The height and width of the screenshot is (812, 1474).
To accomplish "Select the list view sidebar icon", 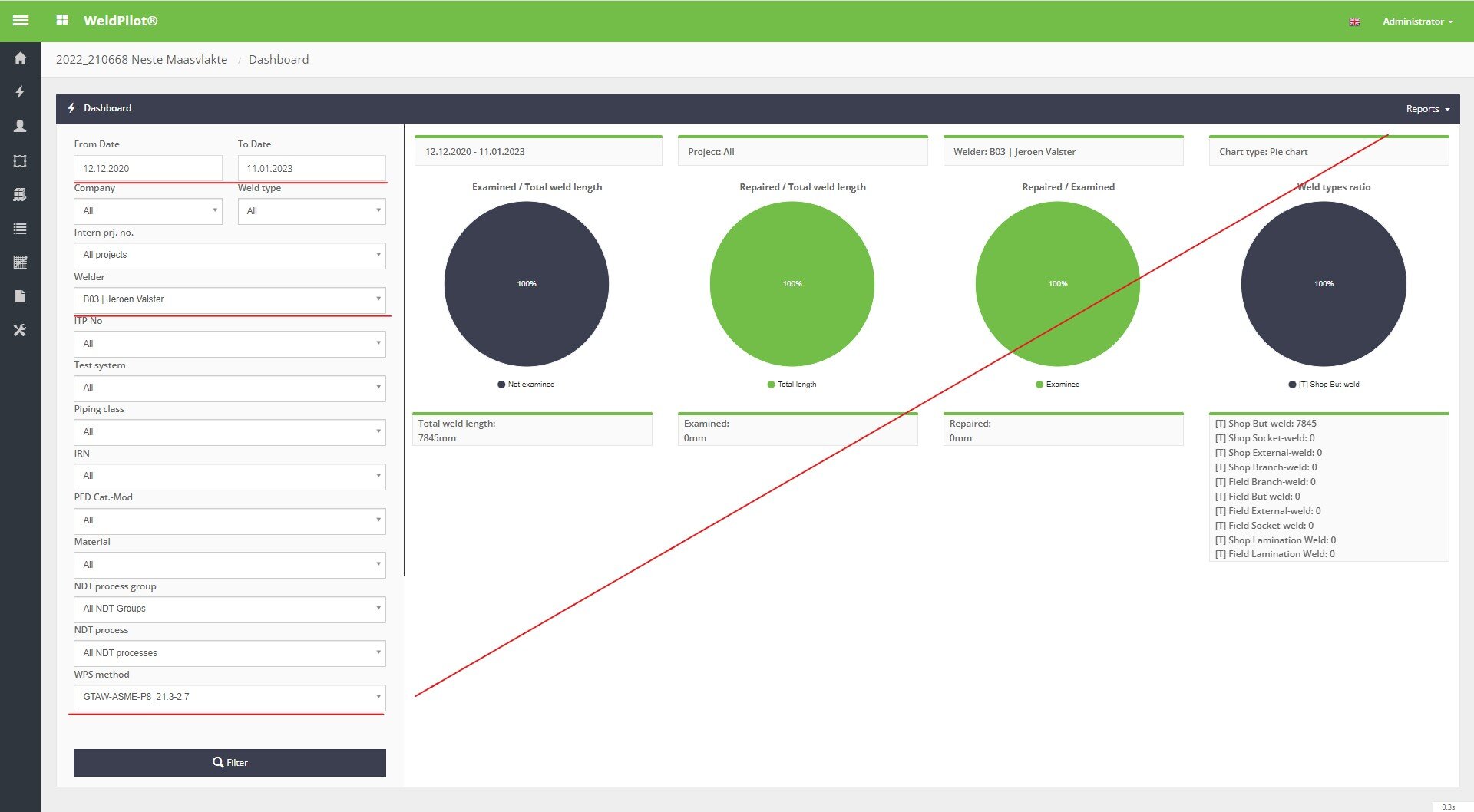I will coord(21,229).
